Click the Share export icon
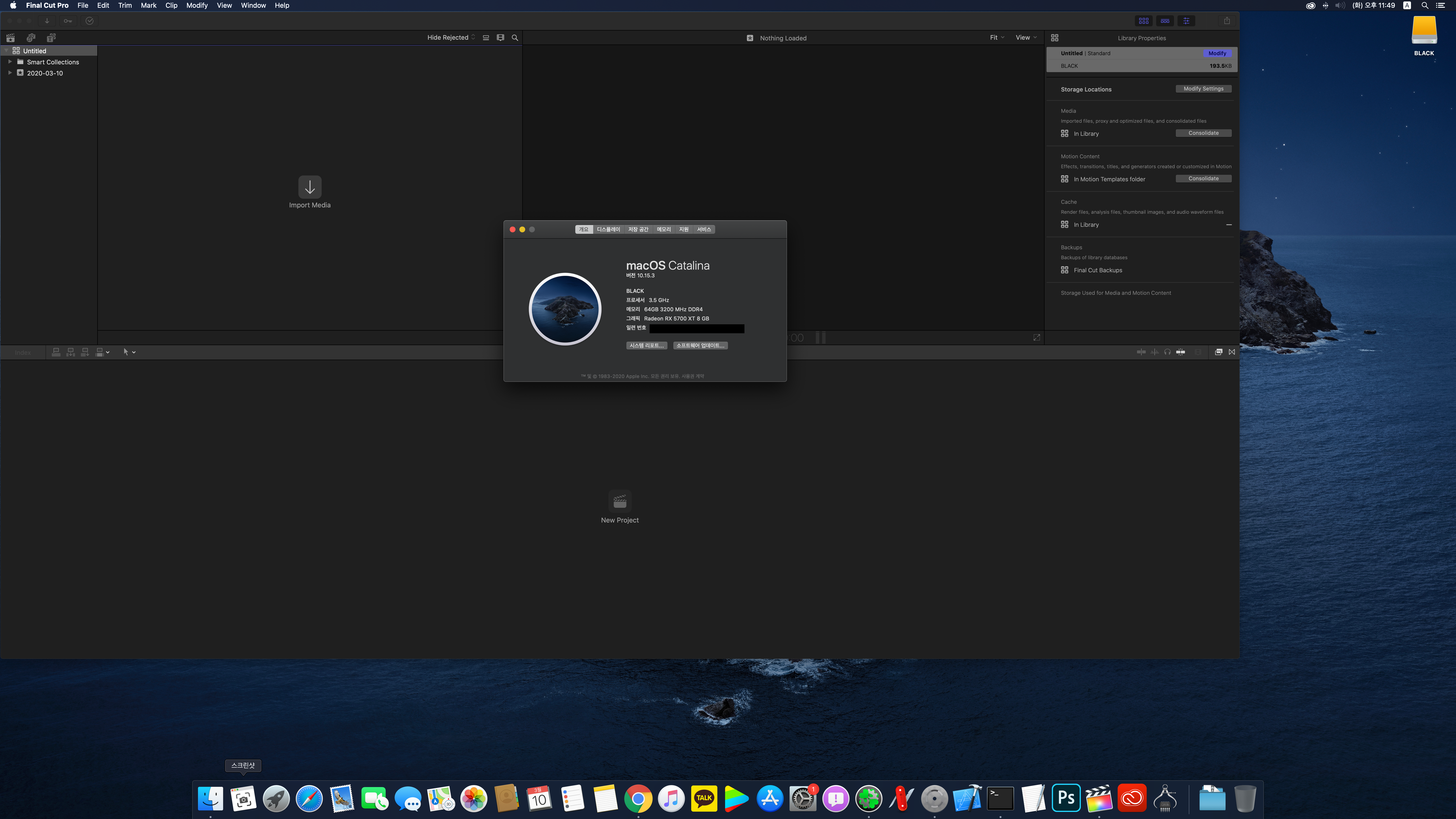This screenshot has height=819, width=1456. (x=1227, y=21)
